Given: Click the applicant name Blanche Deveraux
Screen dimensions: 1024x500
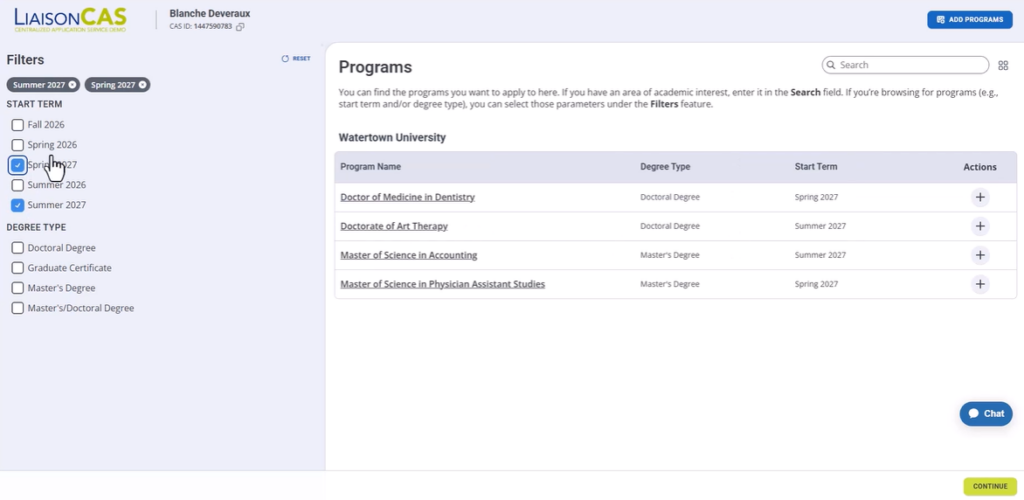Looking at the screenshot, I should coord(210,14).
